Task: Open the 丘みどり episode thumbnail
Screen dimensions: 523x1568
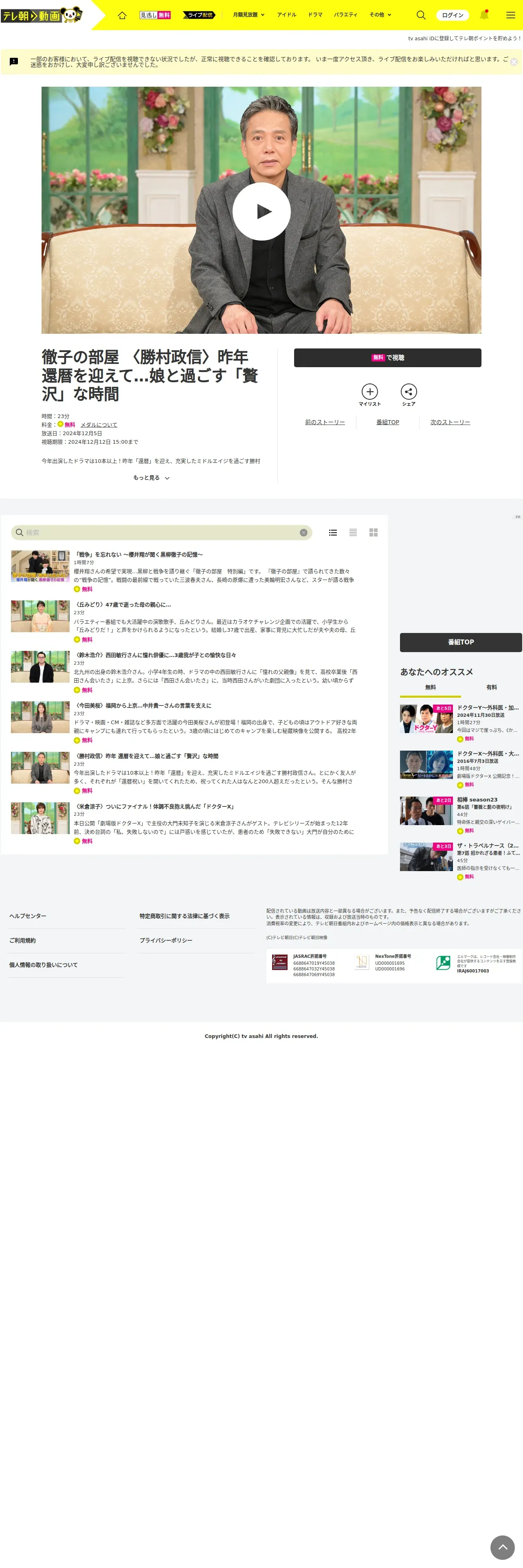Action: coord(40,616)
